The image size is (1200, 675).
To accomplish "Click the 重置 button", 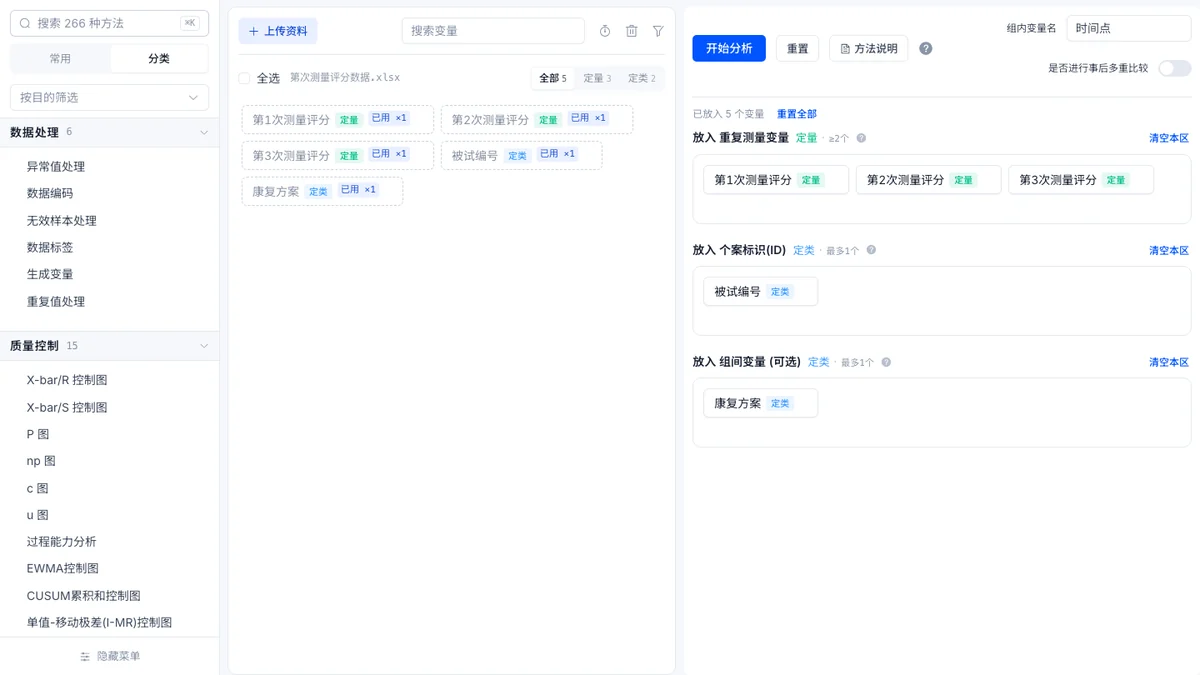I will [x=798, y=48].
